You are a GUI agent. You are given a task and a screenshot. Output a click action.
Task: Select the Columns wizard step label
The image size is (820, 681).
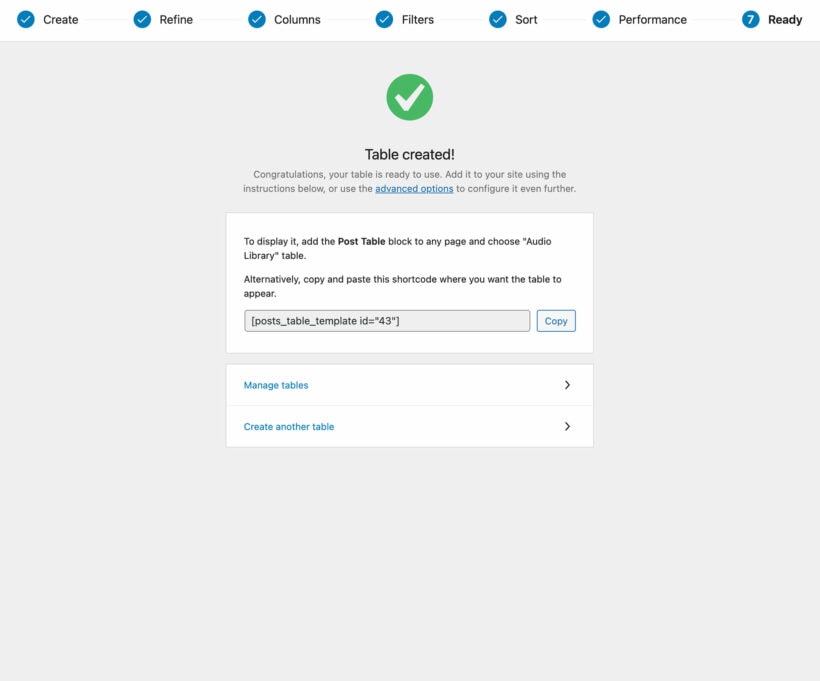tap(297, 19)
